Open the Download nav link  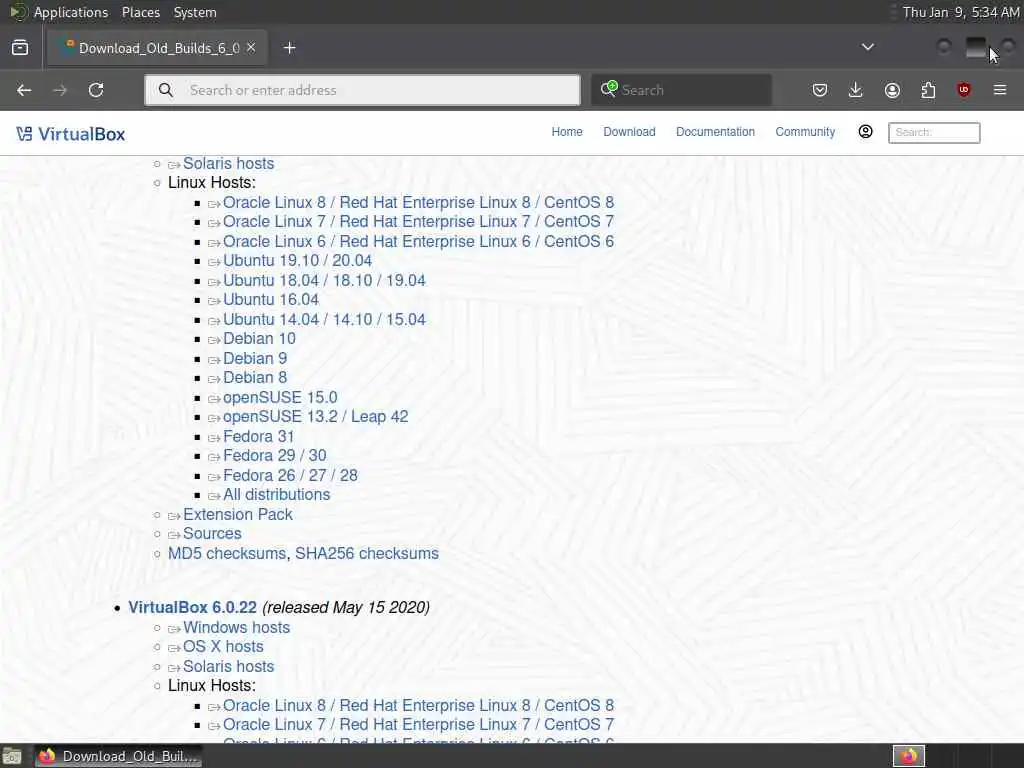[630, 132]
